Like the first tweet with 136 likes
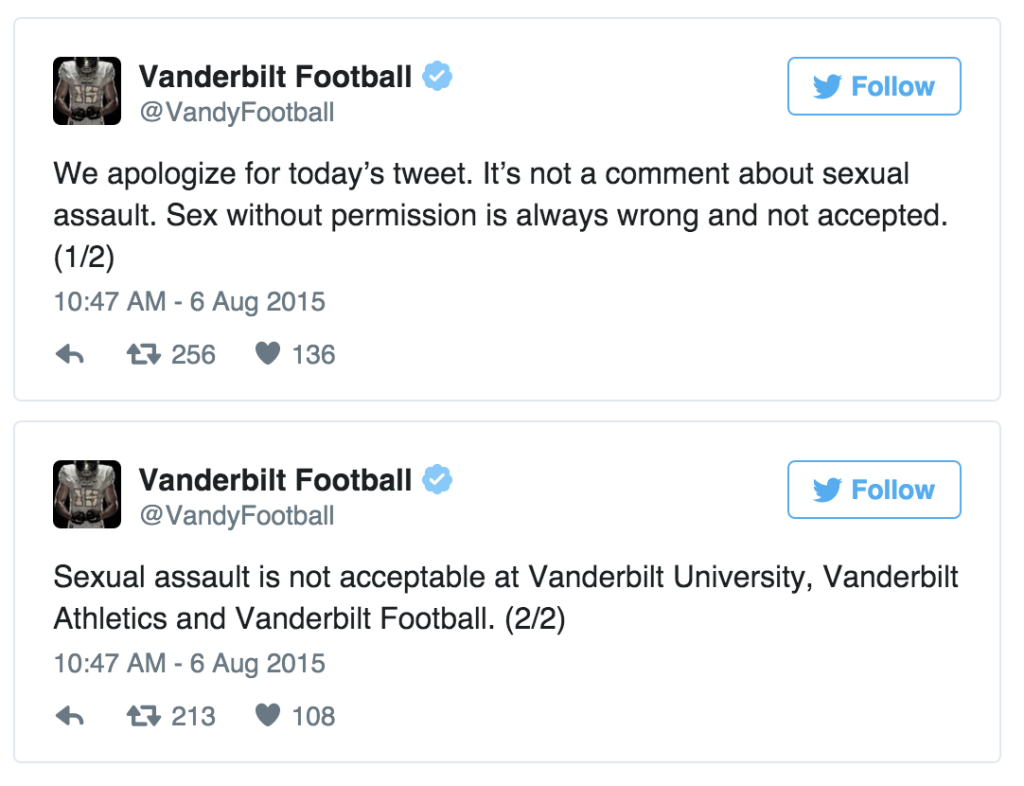Viewport: 1024px width, 786px height. click(268, 354)
